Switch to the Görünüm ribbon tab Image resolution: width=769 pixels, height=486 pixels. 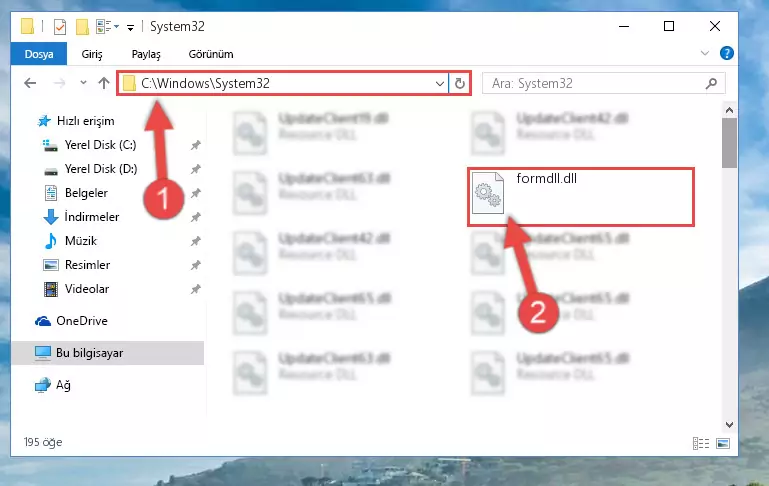211,54
